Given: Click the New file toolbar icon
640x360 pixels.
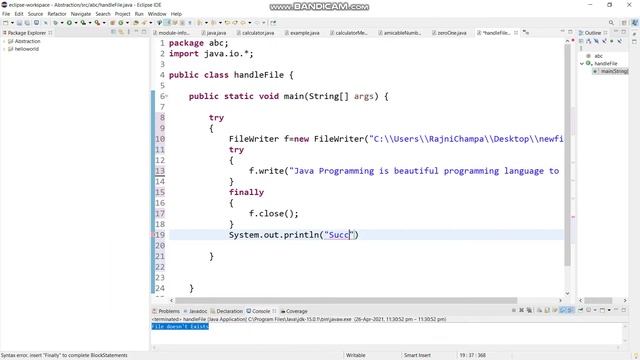Looking at the screenshot, I should coord(5,23).
